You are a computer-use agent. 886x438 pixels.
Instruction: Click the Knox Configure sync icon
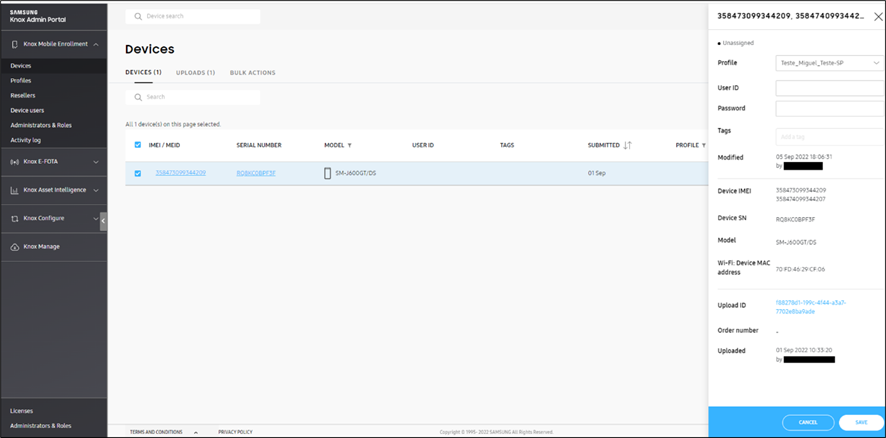click(15, 219)
